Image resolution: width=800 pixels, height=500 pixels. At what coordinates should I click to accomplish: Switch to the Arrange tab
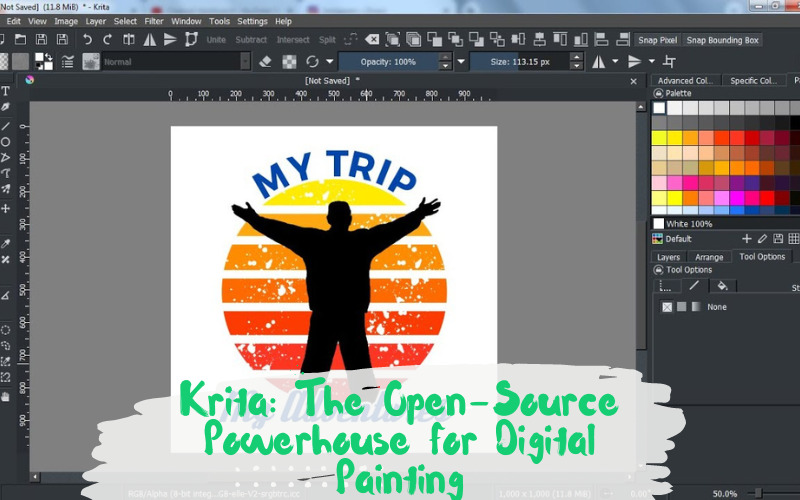pyautogui.click(x=709, y=257)
